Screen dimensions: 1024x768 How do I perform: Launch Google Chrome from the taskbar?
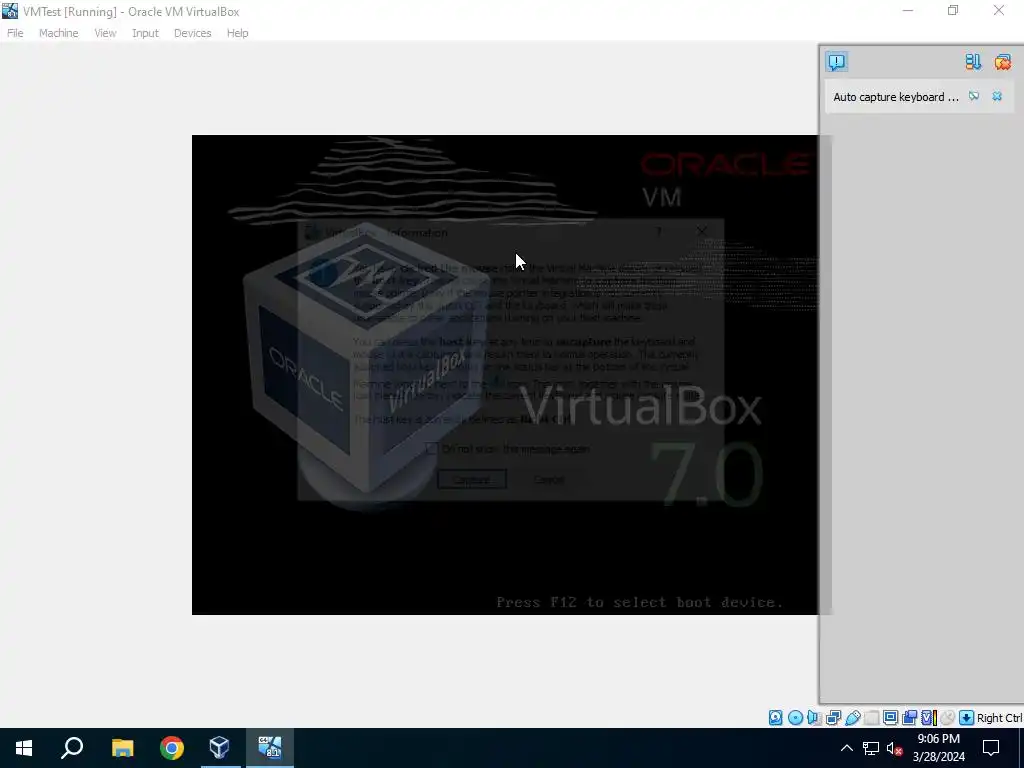point(172,748)
